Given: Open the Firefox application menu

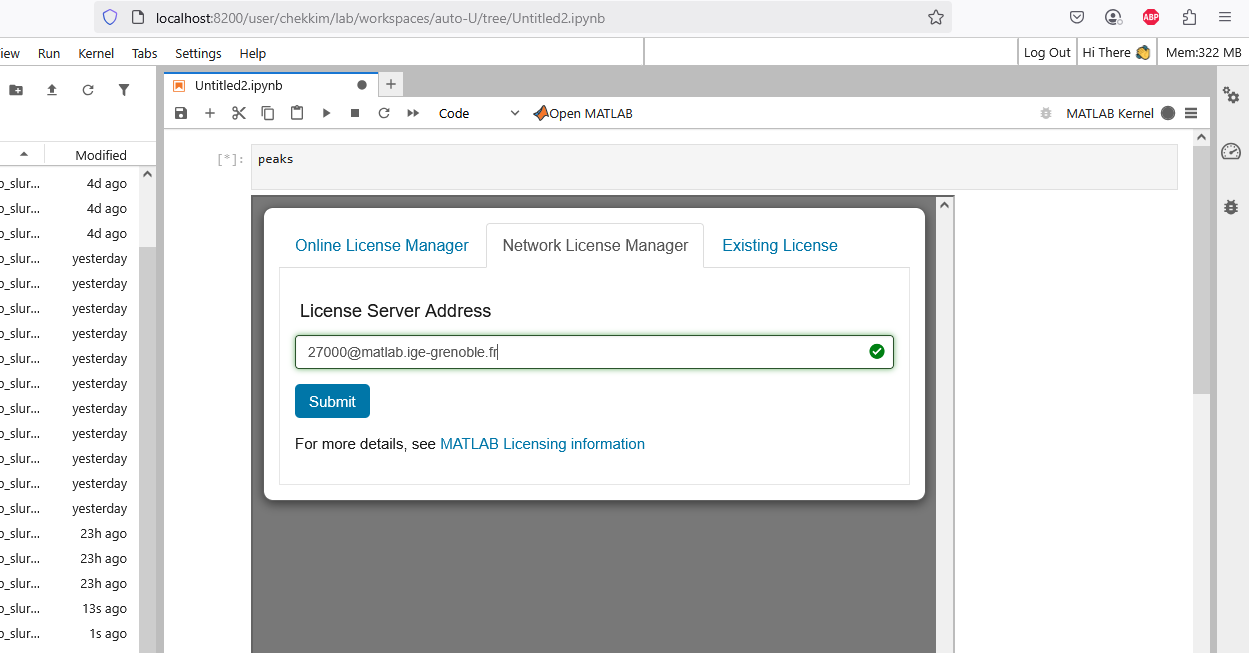Looking at the screenshot, I should [x=1225, y=17].
